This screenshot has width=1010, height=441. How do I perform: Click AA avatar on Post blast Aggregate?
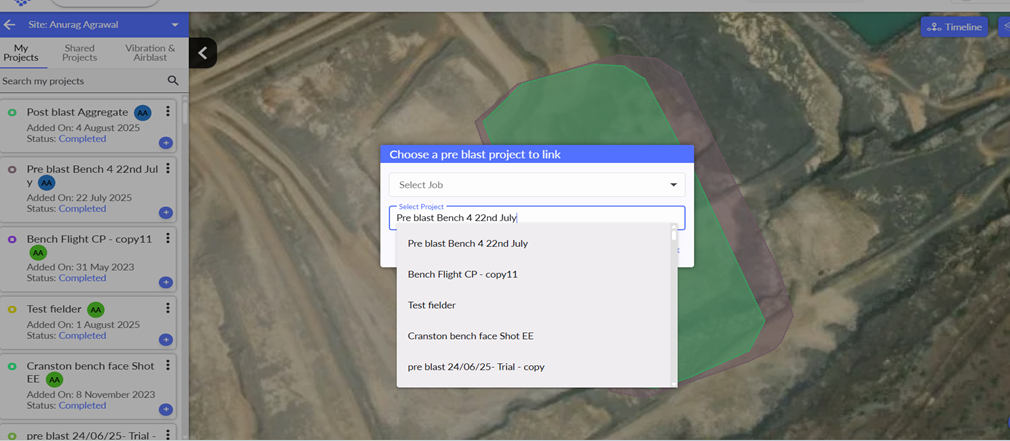(x=143, y=113)
